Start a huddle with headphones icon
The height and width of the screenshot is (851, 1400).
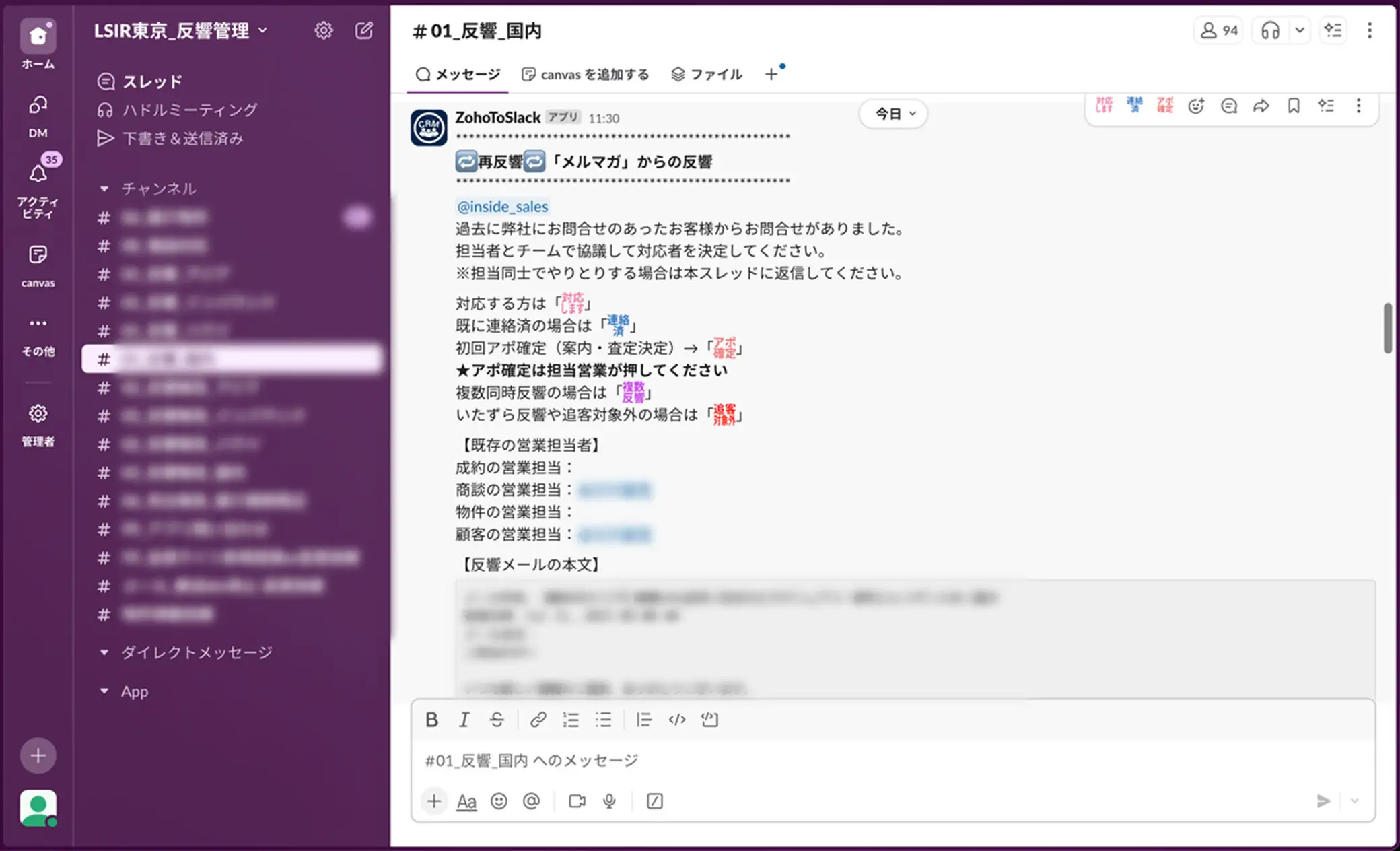pos(1270,30)
